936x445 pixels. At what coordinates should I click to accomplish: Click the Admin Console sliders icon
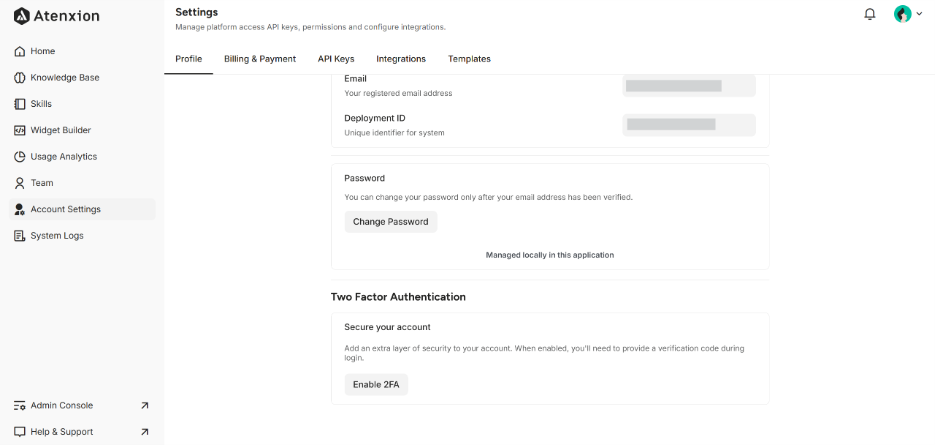tap(20, 406)
